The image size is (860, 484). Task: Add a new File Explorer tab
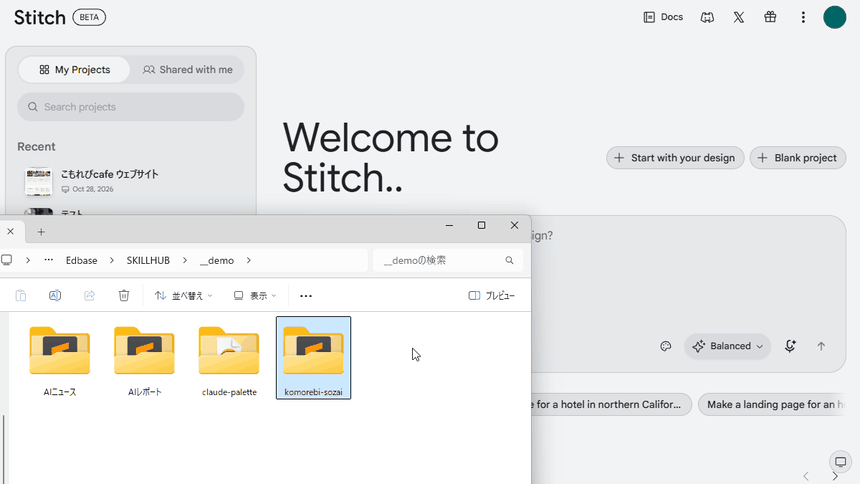[41, 232]
